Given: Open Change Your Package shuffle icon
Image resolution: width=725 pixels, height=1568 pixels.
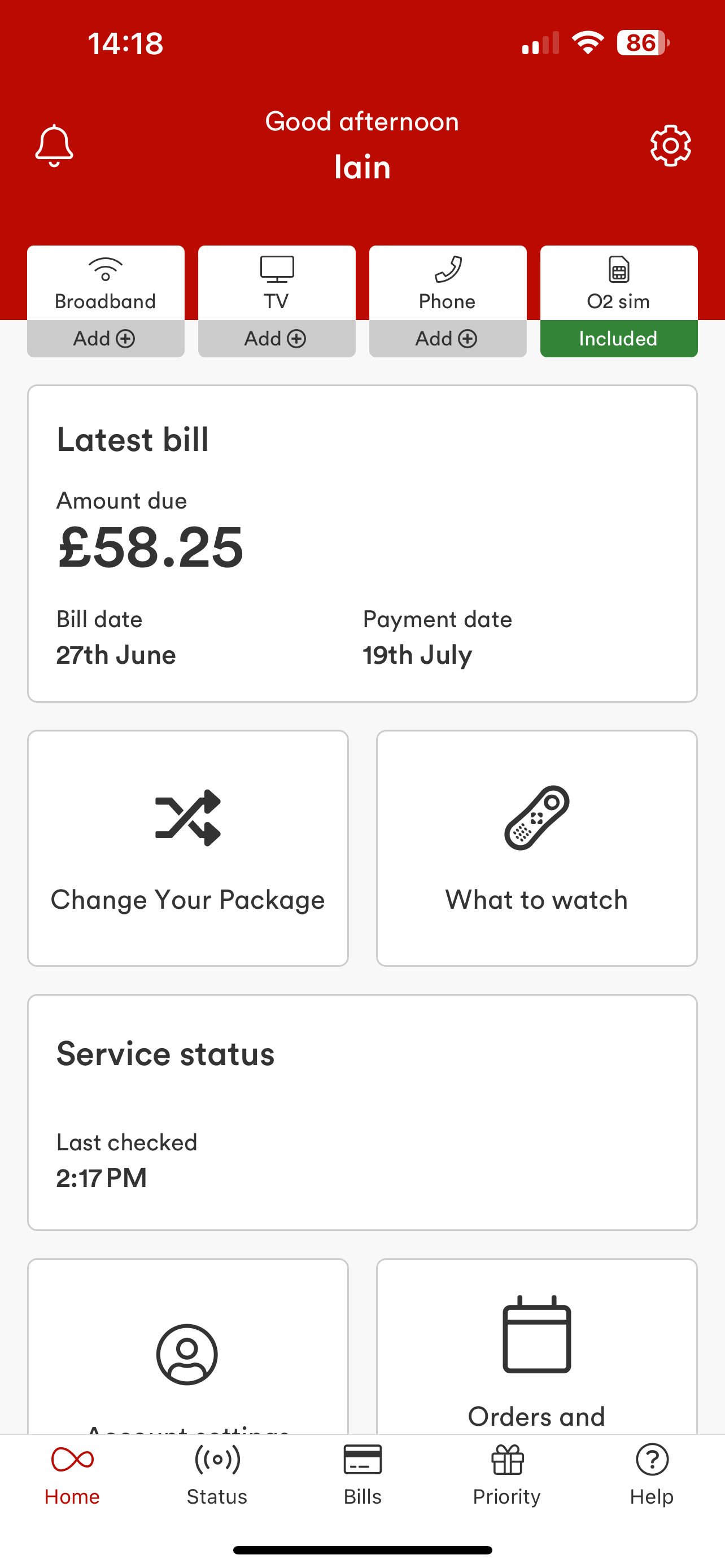Looking at the screenshot, I should [x=187, y=817].
